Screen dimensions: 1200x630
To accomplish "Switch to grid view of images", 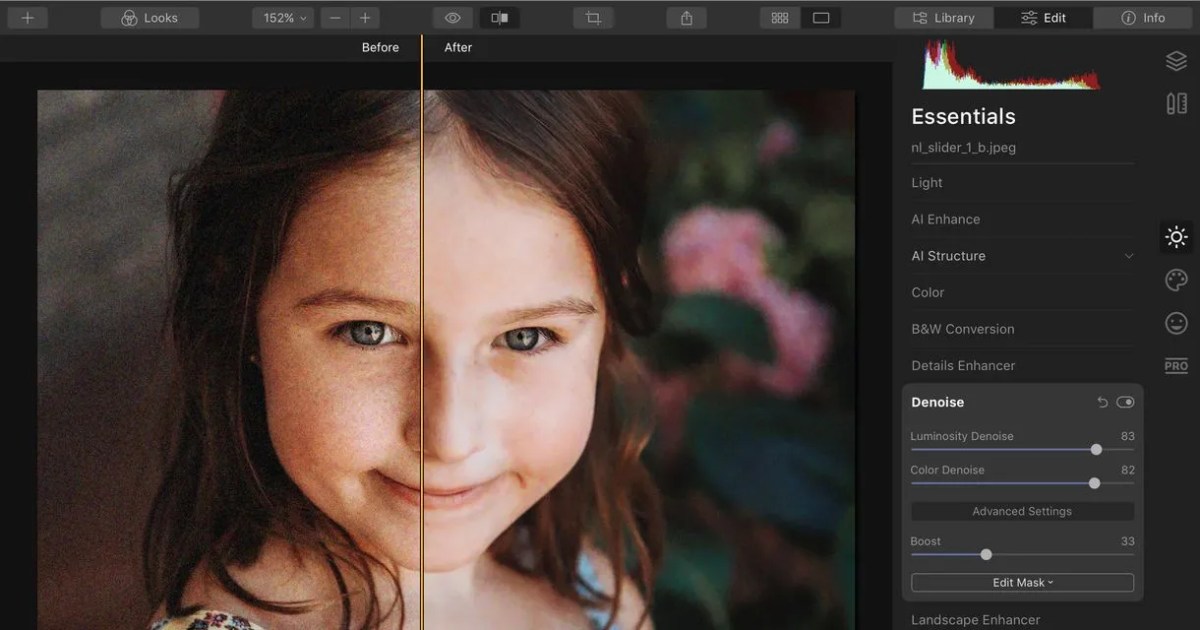I will [779, 17].
